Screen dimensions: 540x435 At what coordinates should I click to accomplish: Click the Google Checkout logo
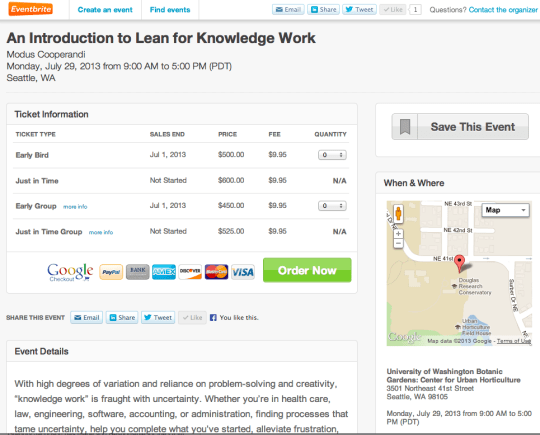[x=70, y=272]
